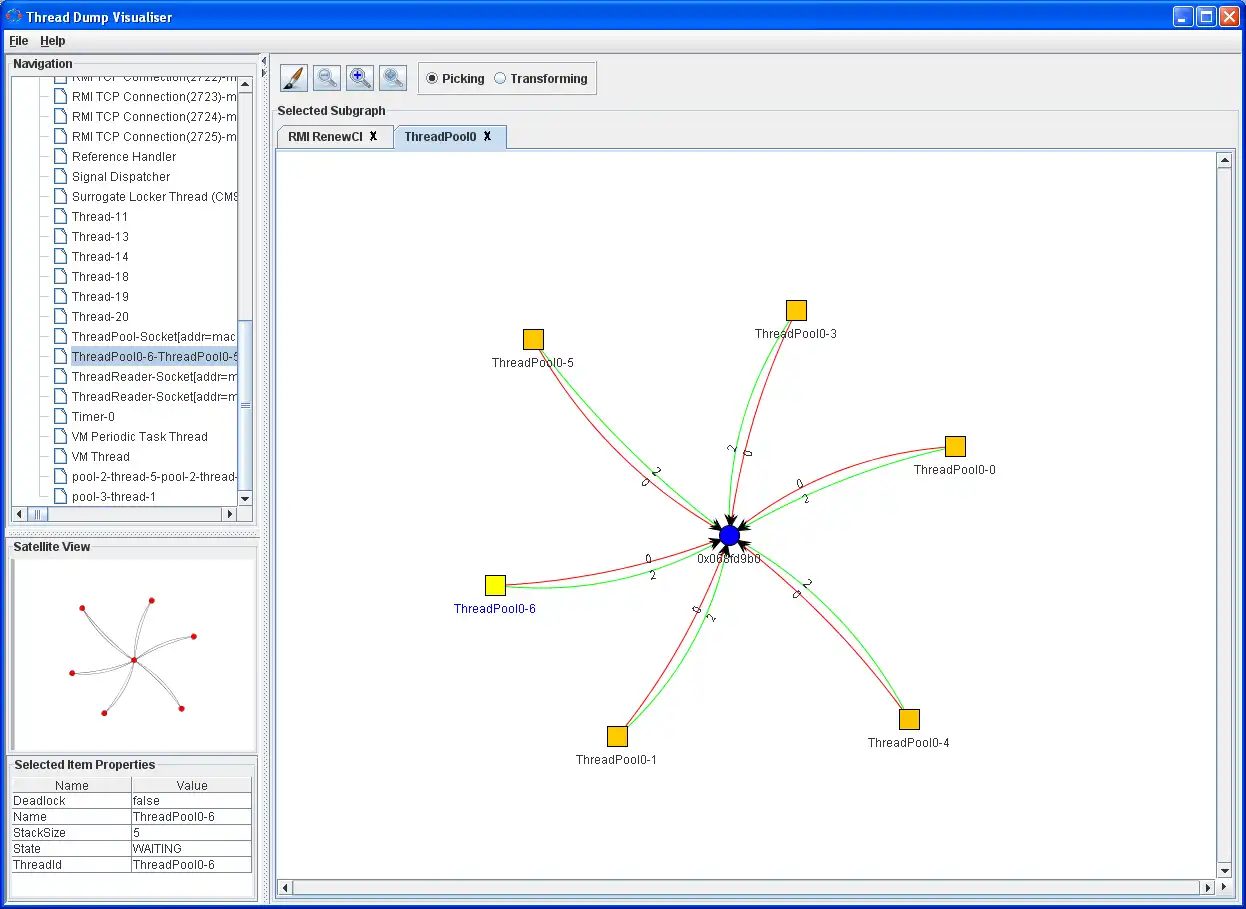Click the Deadlock value cell 'false'
Screen dimensions: 1246x909
point(192,801)
